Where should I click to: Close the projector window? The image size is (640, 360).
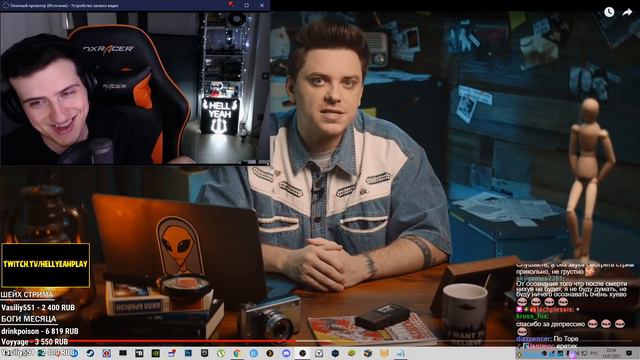262,5
